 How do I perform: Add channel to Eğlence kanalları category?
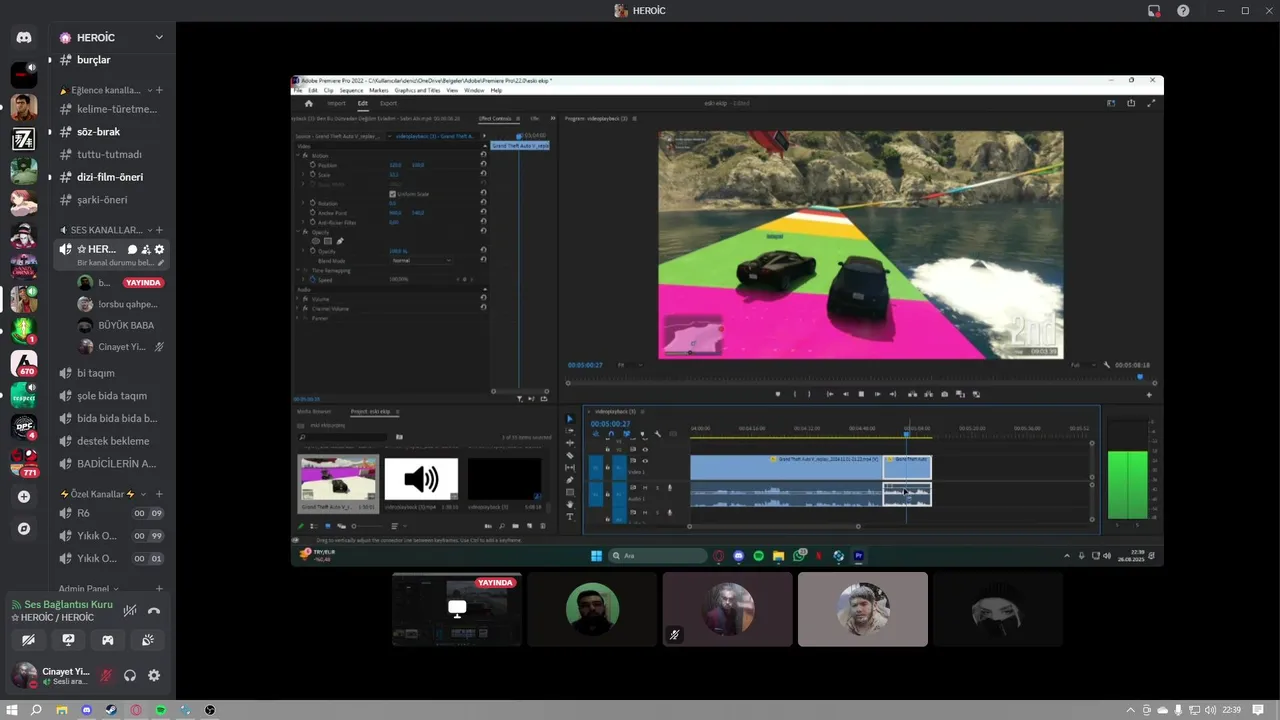point(159,90)
